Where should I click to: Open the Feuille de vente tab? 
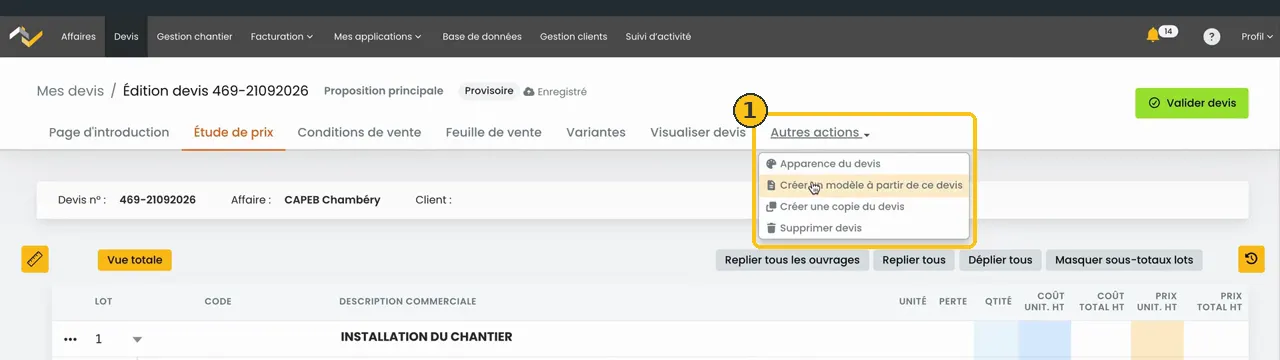coord(494,132)
